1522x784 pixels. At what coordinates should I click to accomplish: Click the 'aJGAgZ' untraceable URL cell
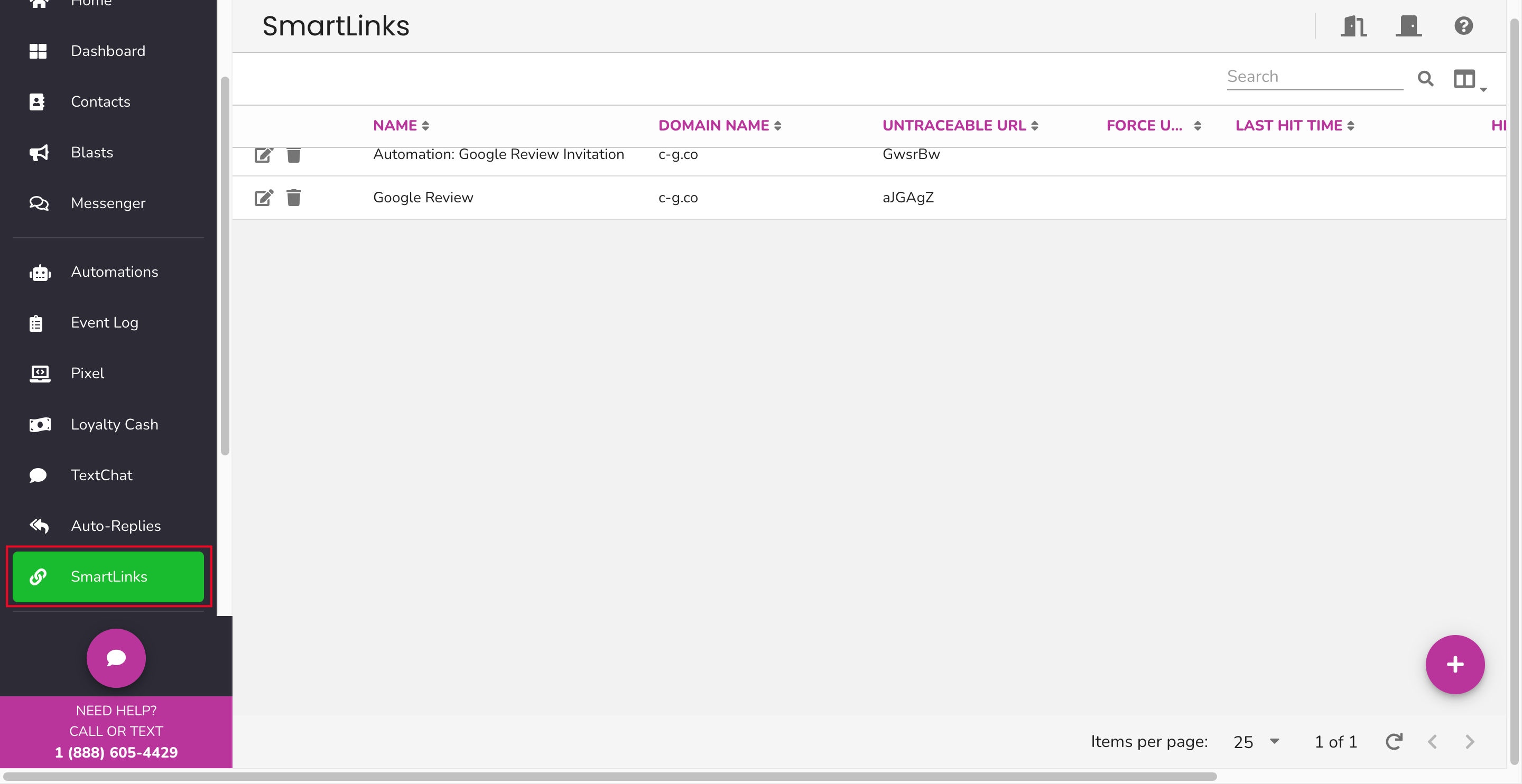[x=908, y=198]
